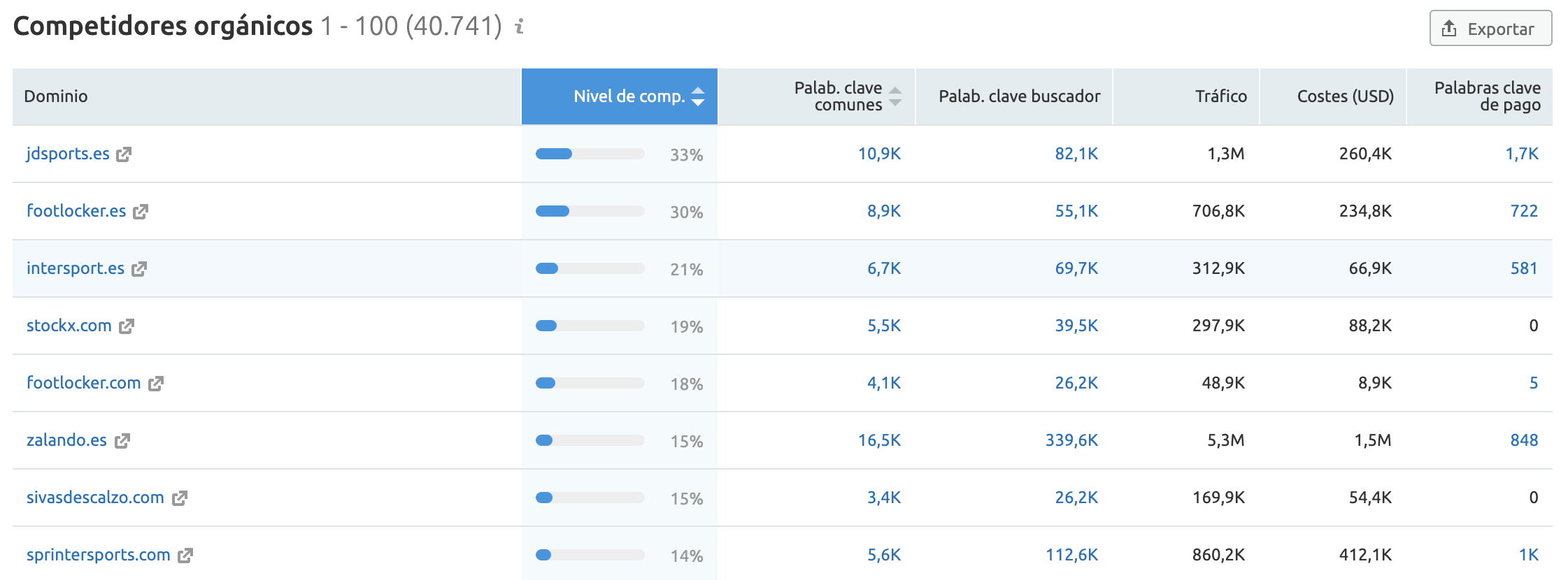Sort by Palab. clave comunes column
Viewport: 1568px width, 580px height.
(817, 96)
